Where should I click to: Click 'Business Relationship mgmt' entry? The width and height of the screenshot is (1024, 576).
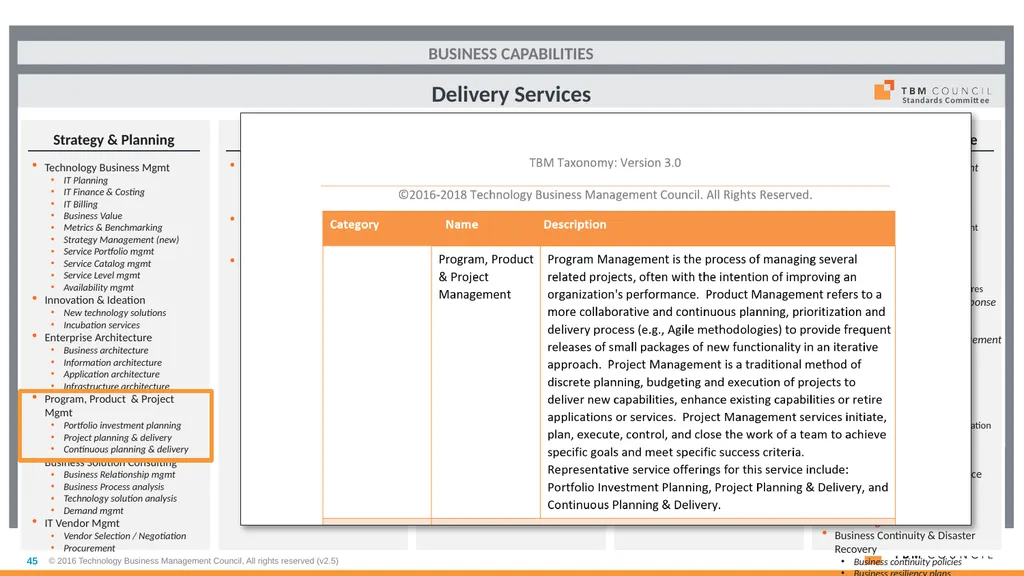(x=120, y=475)
